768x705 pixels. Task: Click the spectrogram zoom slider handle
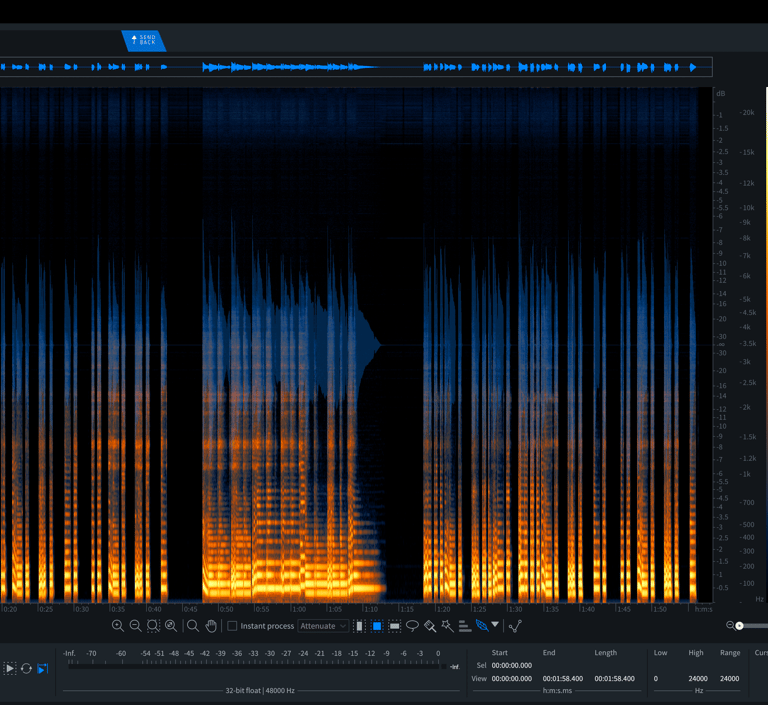coord(739,626)
